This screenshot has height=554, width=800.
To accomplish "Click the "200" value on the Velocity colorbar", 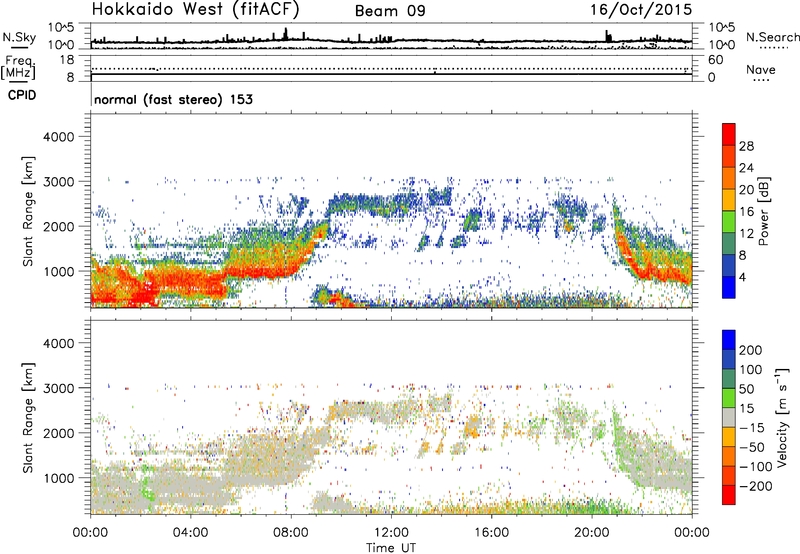I will click(x=751, y=350).
